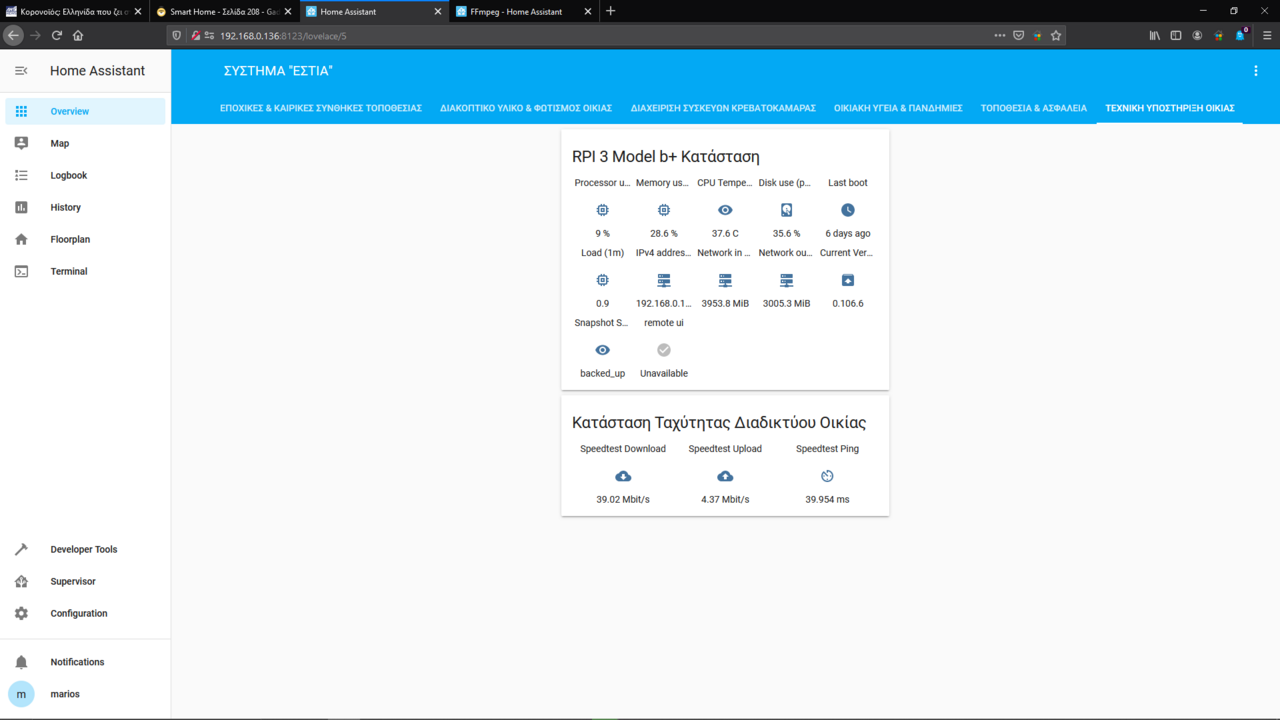Click the CPU Temperature eye icon

click(x=725, y=210)
